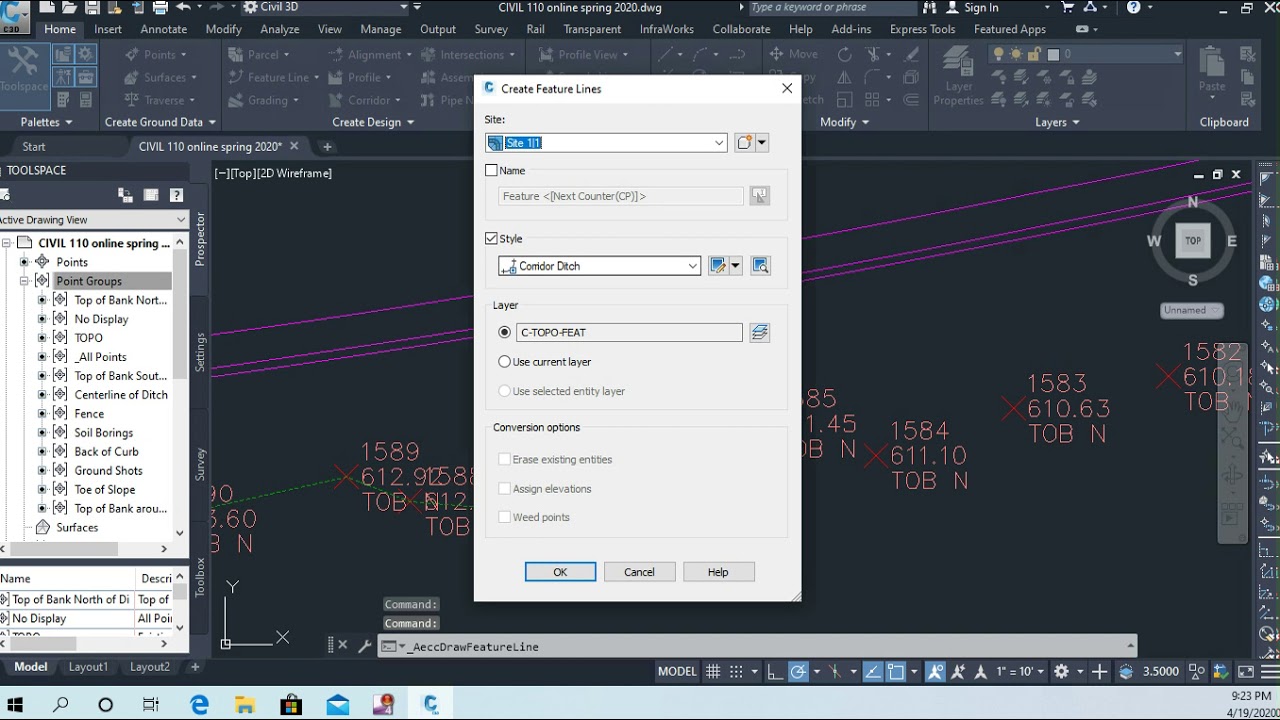The width and height of the screenshot is (1280, 720).
Task: Click the Save icon in quick access toolbar
Action: coord(92,8)
